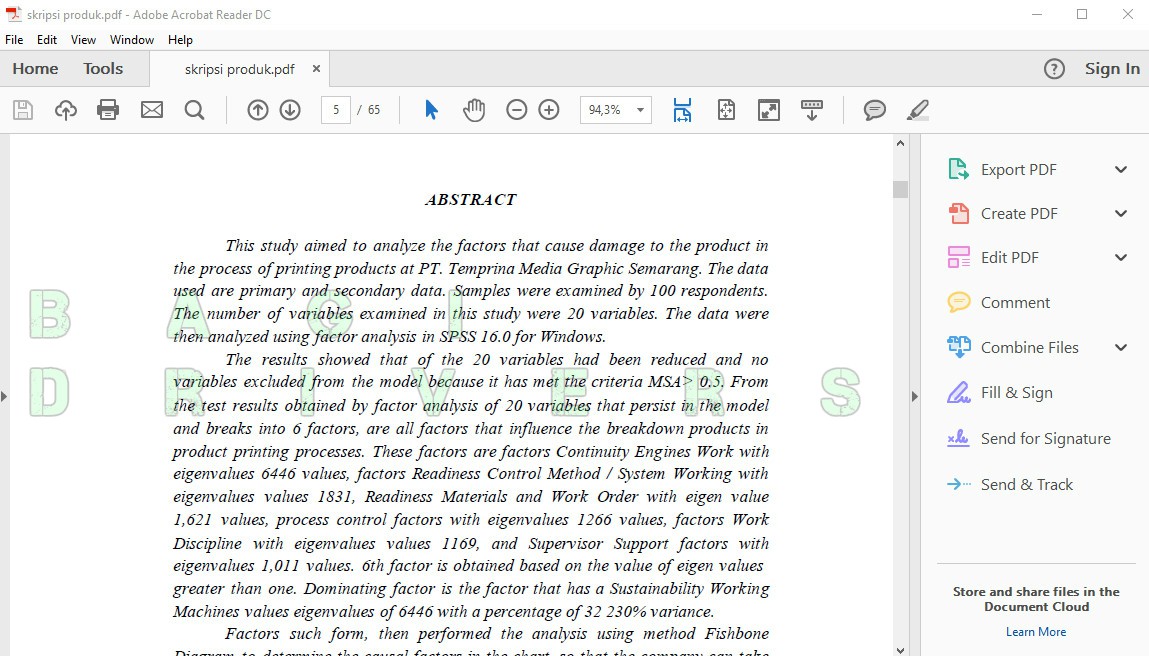Go to next page arrow
Screen dimensions: 1149x656
(290, 110)
